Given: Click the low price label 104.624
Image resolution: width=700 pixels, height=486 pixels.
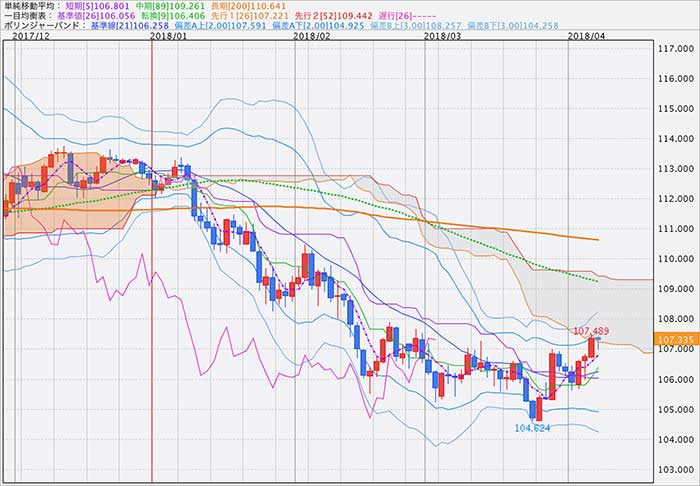Looking at the screenshot, I should [534, 427].
